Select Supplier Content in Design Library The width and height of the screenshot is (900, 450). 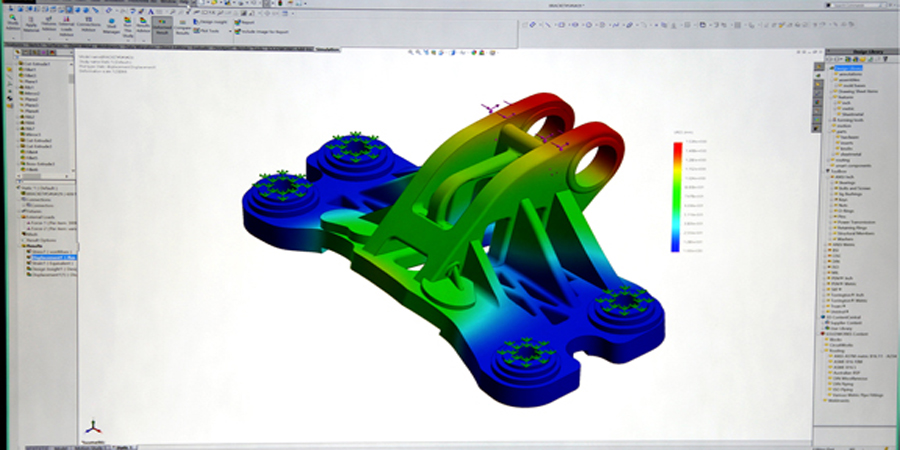tap(843, 323)
